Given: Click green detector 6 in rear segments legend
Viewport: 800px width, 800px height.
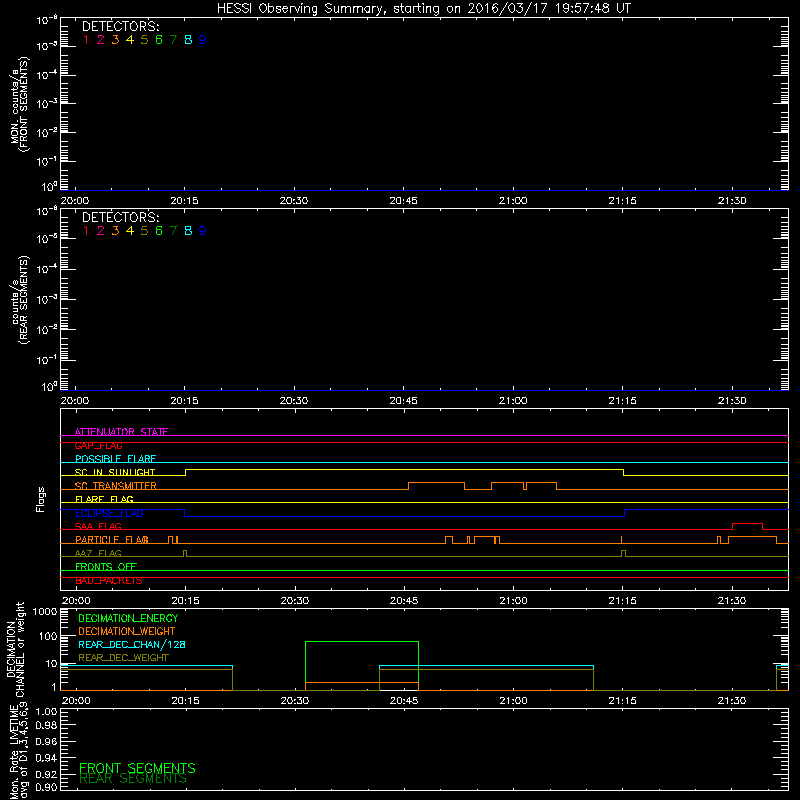Looking at the screenshot, I should click(159, 231).
